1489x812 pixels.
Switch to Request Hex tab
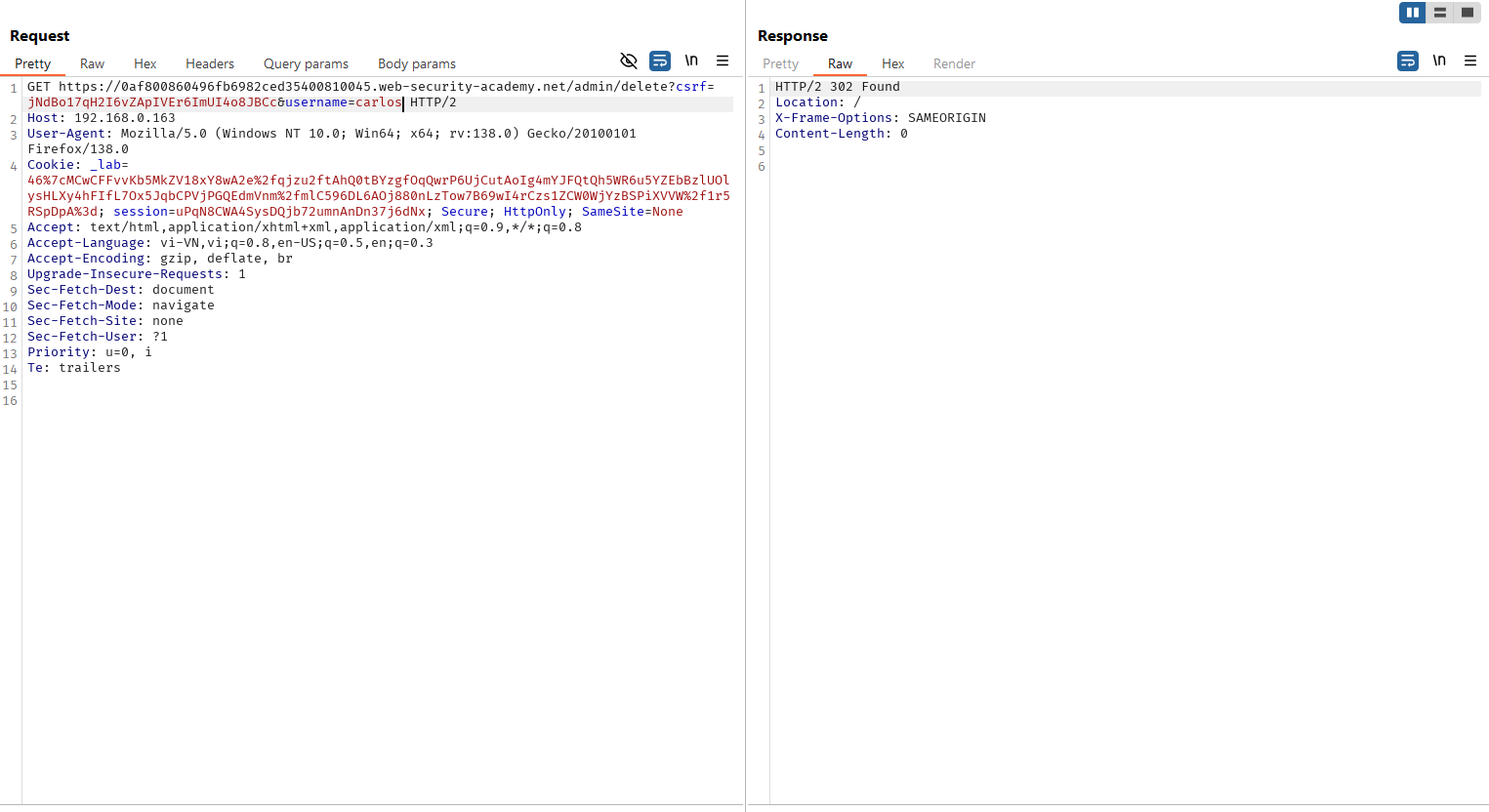click(145, 63)
